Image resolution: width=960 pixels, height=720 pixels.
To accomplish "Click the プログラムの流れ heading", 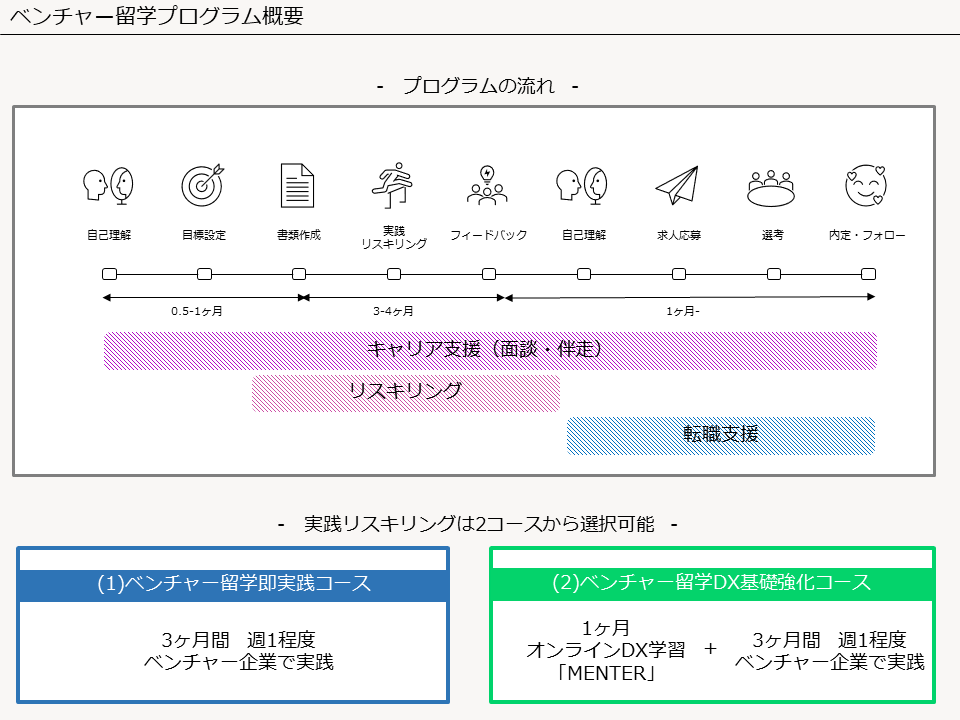I will (478, 86).
